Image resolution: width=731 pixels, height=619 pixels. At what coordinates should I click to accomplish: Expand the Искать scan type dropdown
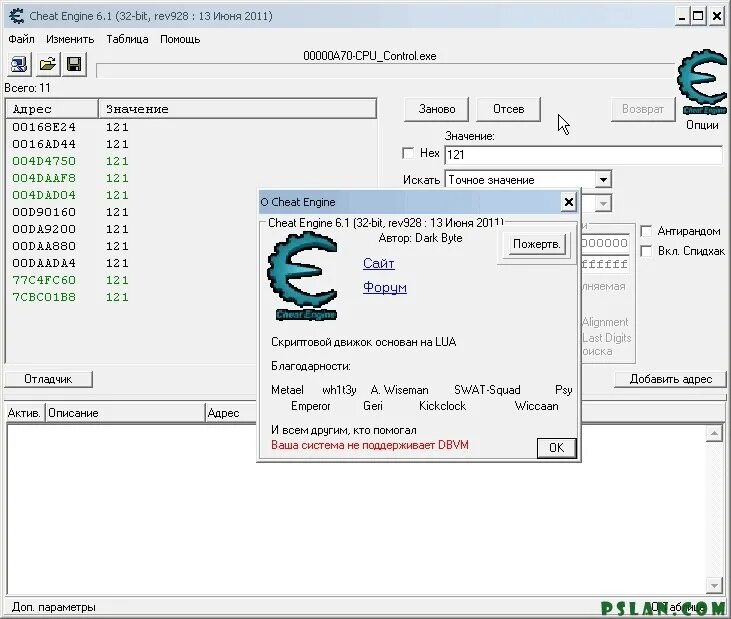click(603, 179)
